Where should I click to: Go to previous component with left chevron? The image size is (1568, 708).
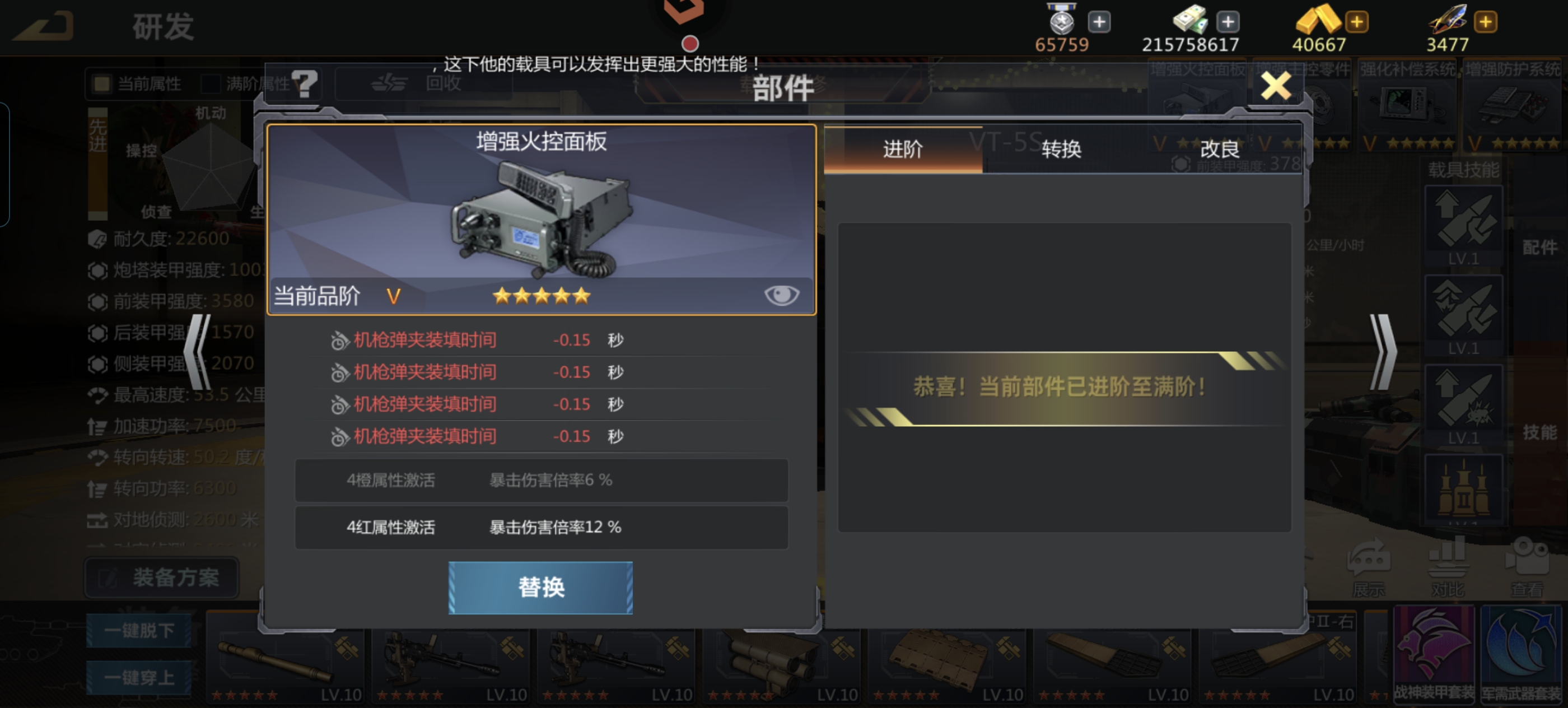[x=198, y=352]
